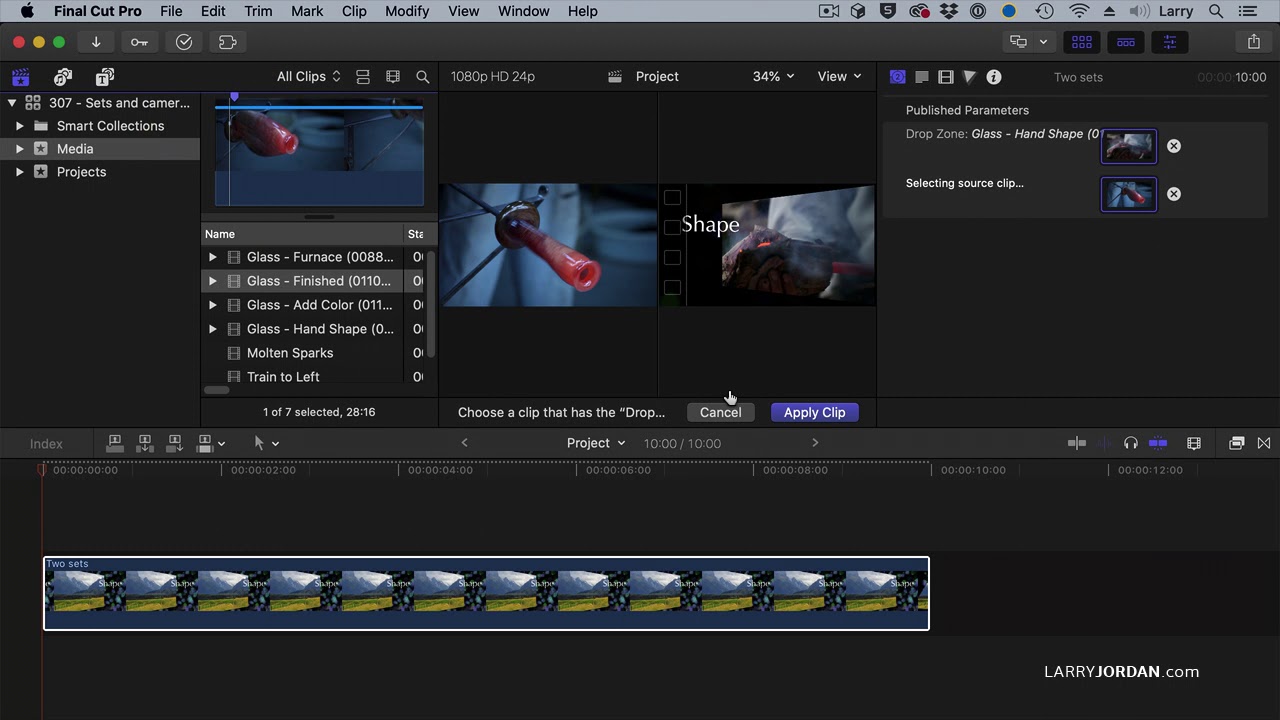Open the Info inspector icon
Screen dimensions: 1280x720
tap(993, 77)
